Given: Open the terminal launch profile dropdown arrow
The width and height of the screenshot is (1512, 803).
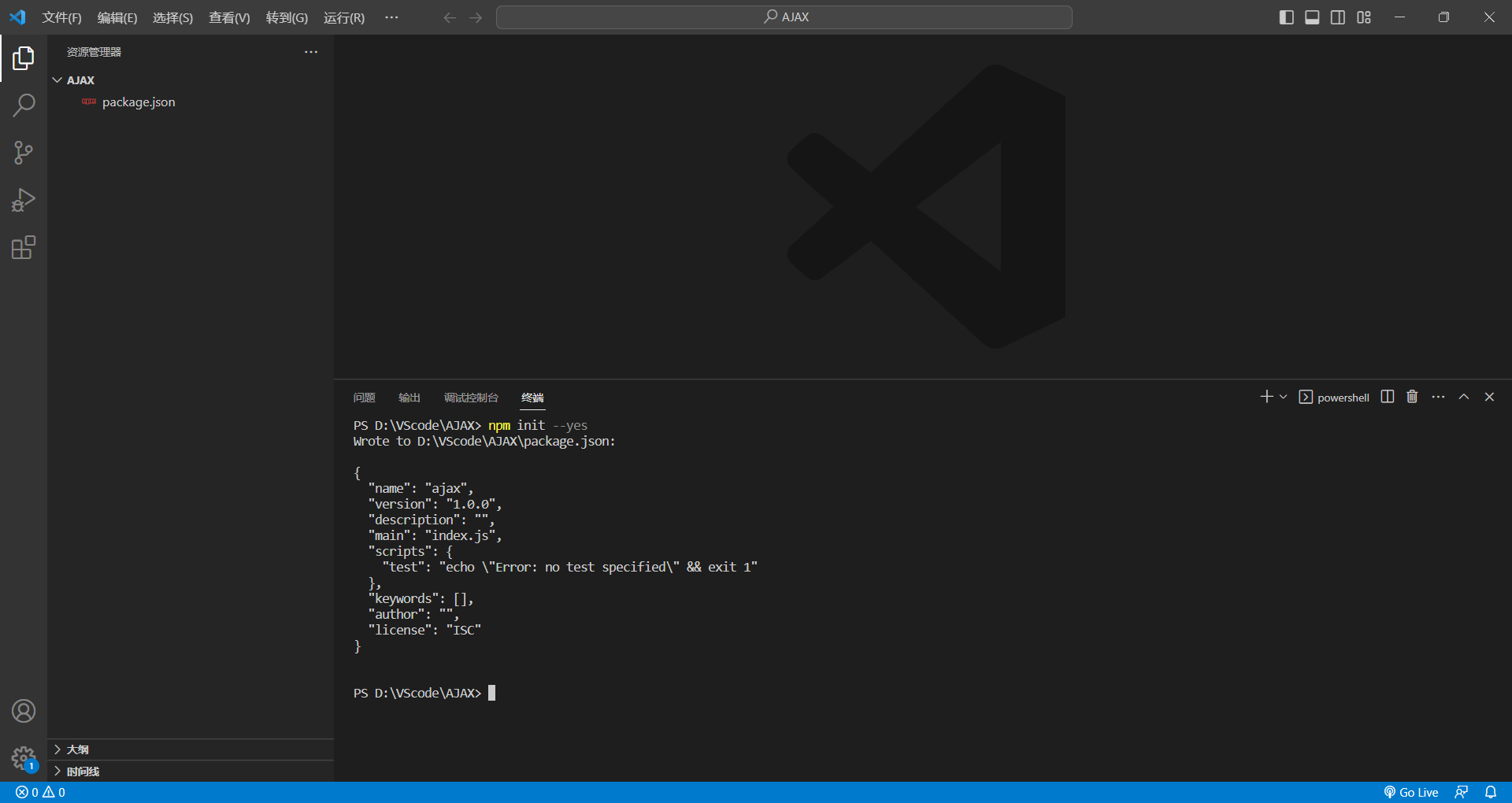Looking at the screenshot, I should click(x=1283, y=397).
